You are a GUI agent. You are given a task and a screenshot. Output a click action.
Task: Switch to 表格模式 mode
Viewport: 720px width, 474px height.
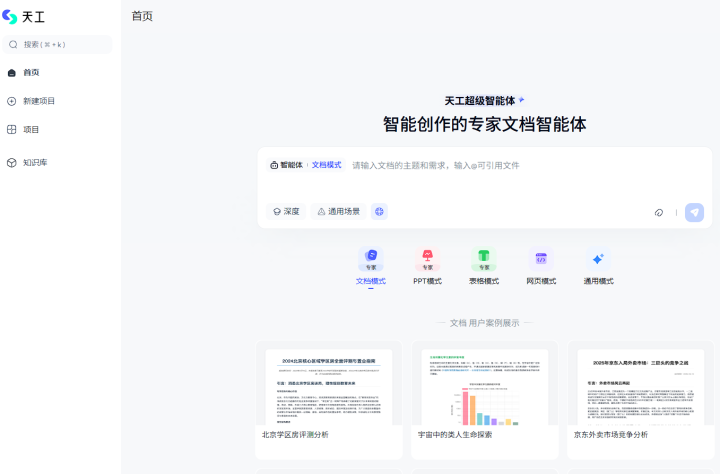tap(484, 259)
